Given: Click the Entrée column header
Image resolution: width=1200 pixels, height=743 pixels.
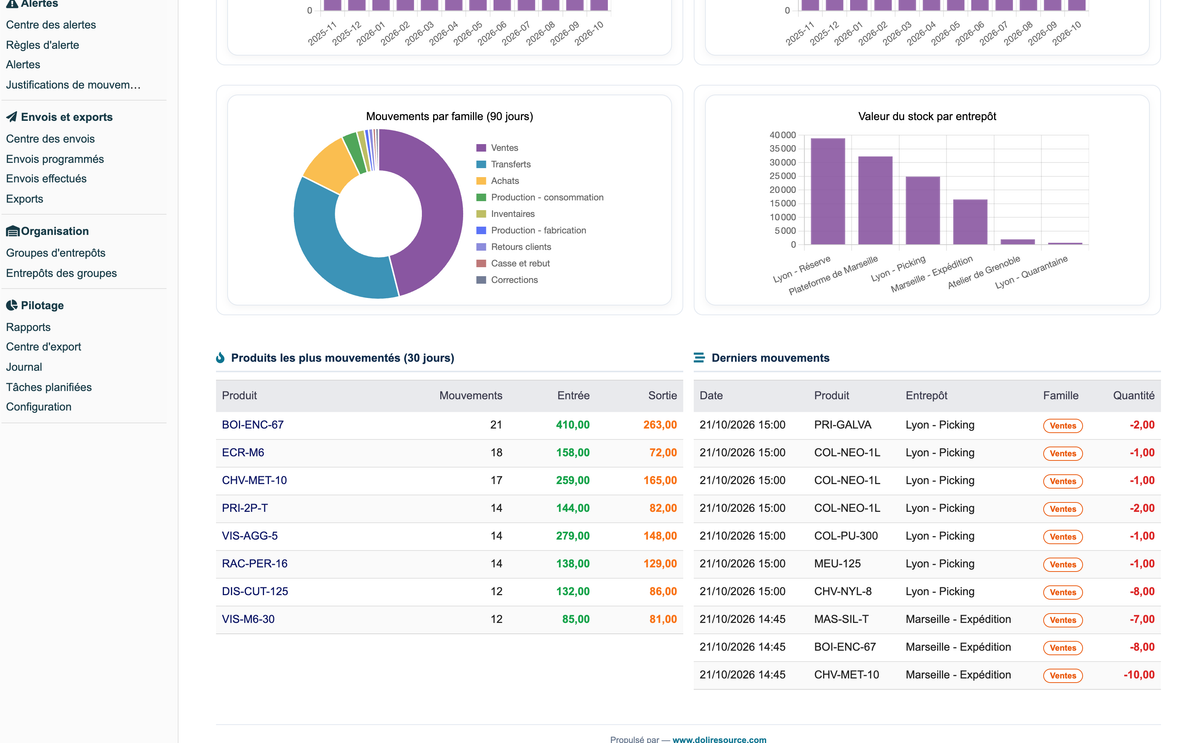Looking at the screenshot, I should pyautogui.click(x=573, y=396).
